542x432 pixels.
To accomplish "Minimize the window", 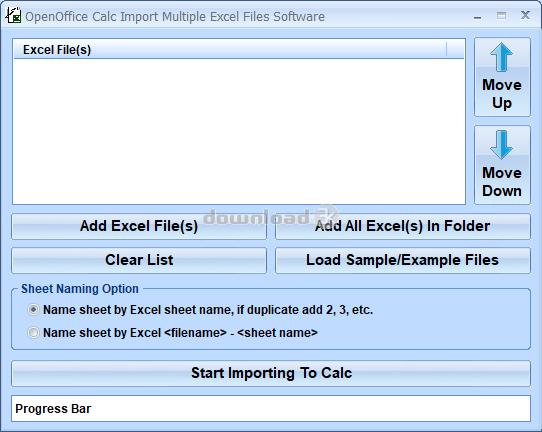I will point(477,16).
